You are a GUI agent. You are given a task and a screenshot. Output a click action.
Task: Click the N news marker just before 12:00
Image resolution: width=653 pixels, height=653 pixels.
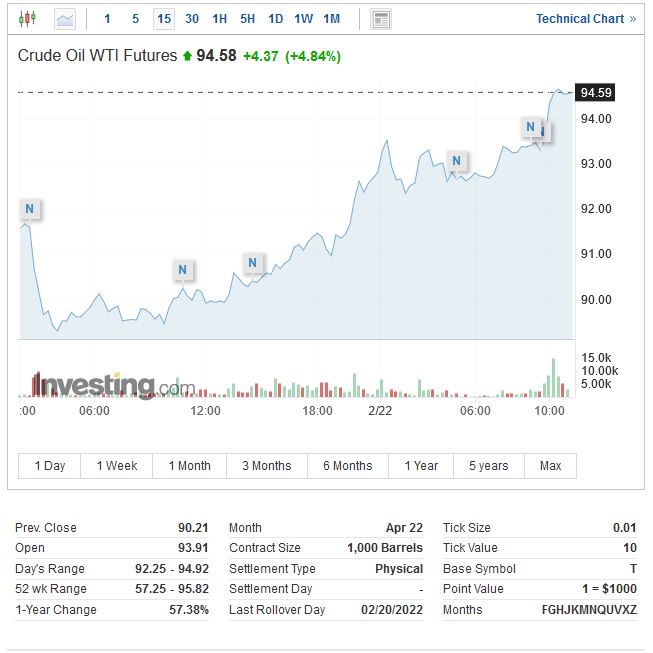[x=182, y=270]
